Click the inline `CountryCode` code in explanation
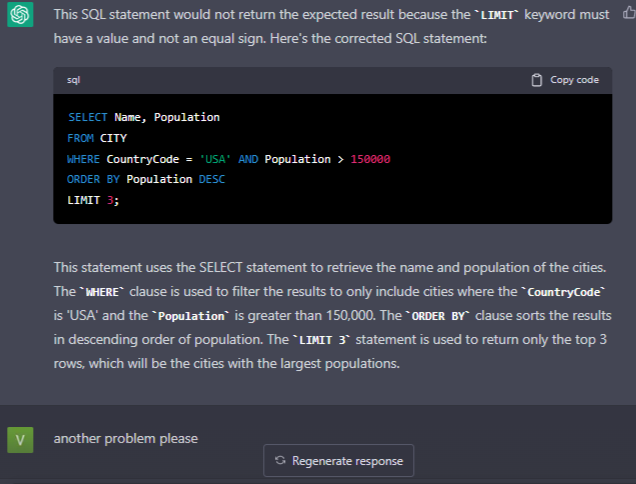Viewport: 636px width, 484px height. click(563, 292)
